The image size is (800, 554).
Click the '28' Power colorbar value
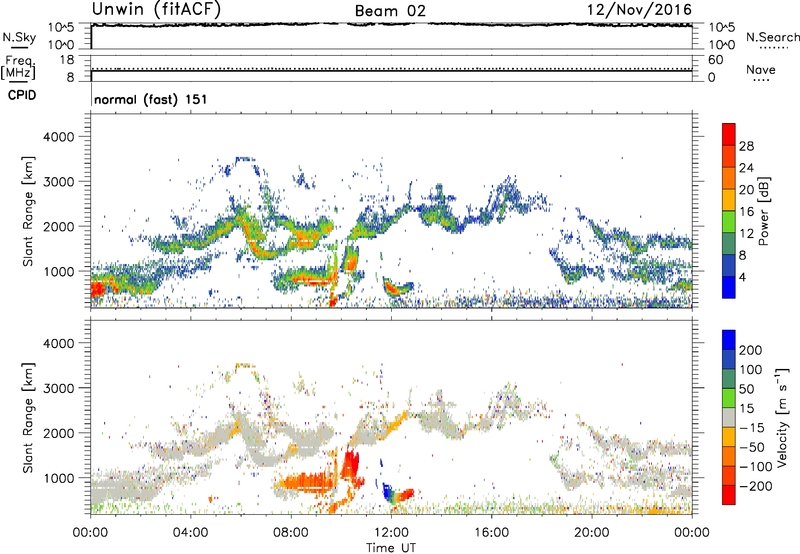click(x=746, y=146)
